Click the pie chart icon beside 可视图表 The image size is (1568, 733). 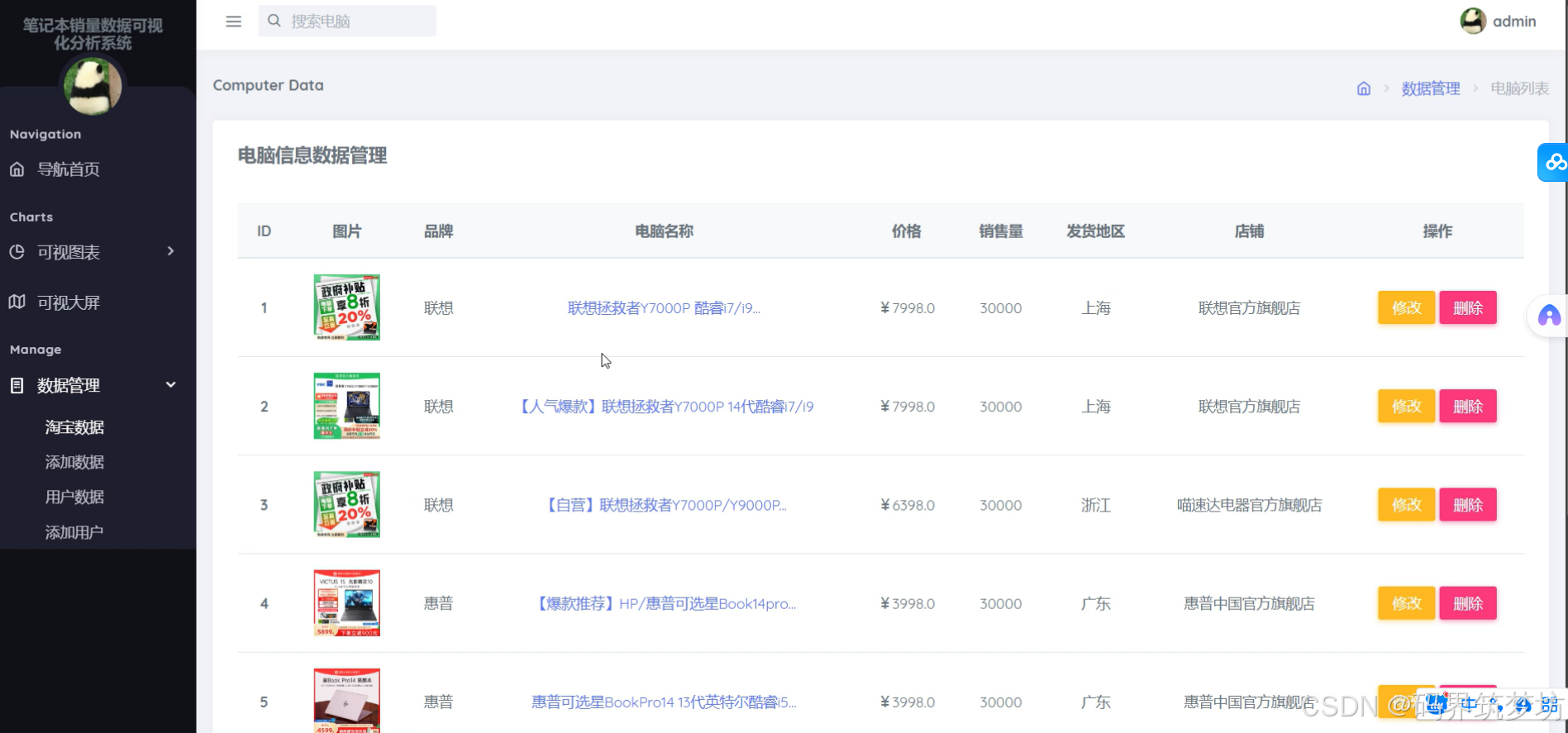(17, 252)
